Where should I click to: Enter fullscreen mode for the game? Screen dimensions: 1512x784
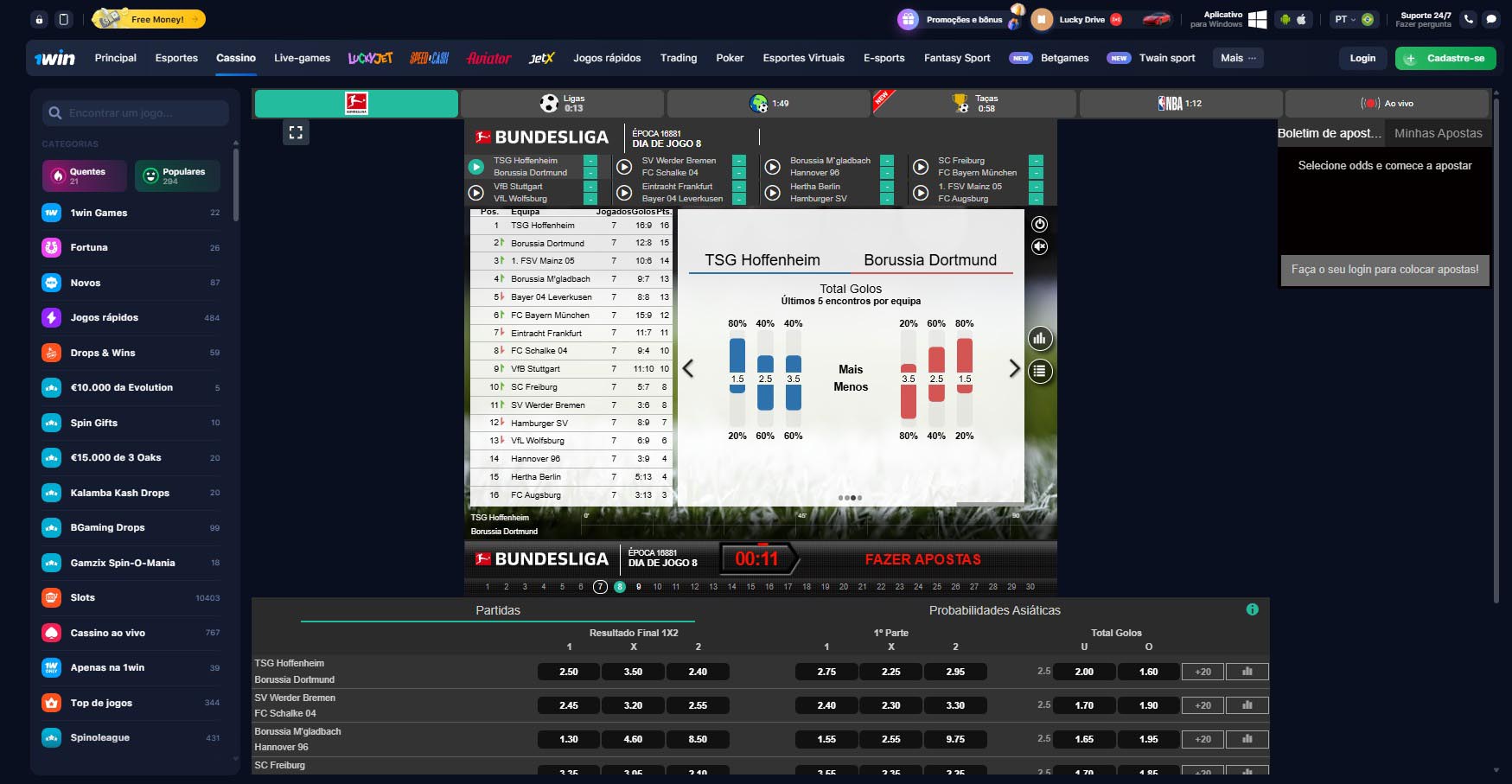pyautogui.click(x=296, y=132)
